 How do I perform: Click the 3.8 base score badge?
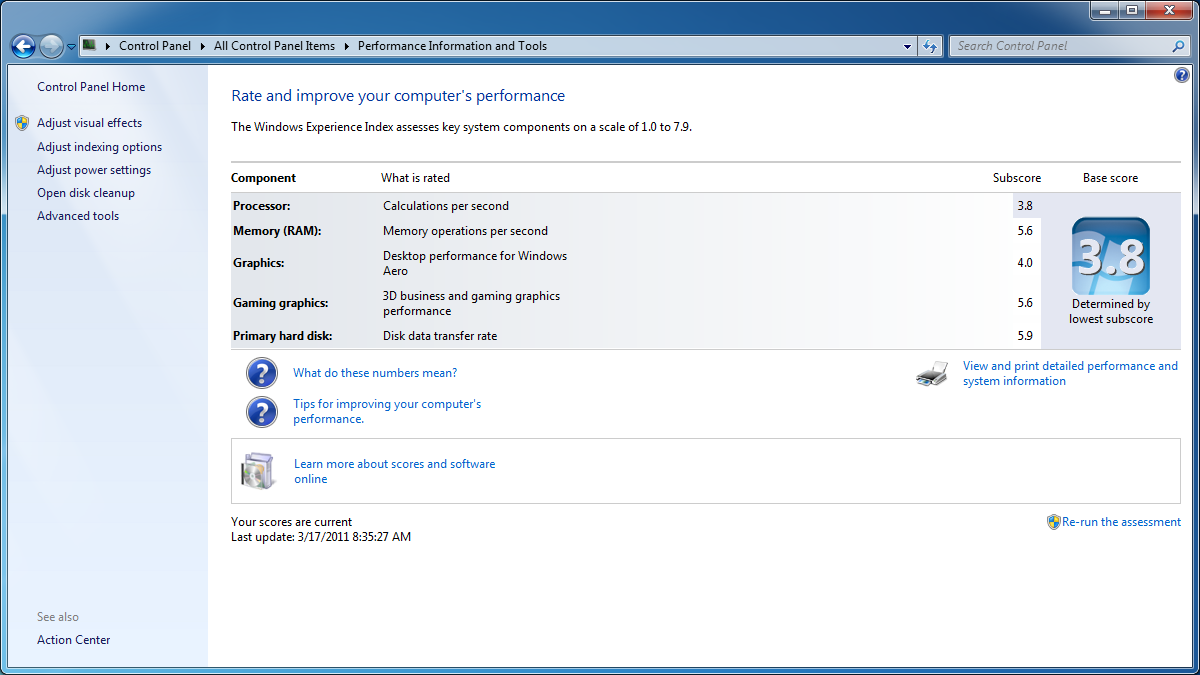coord(1110,257)
